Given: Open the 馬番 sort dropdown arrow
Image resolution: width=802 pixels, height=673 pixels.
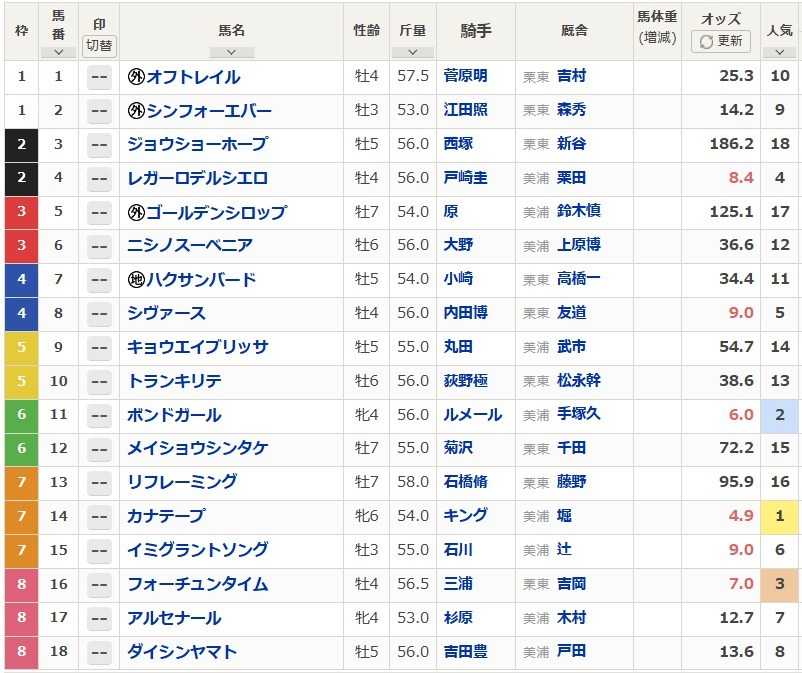Looking at the screenshot, I should tap(58, 52).
